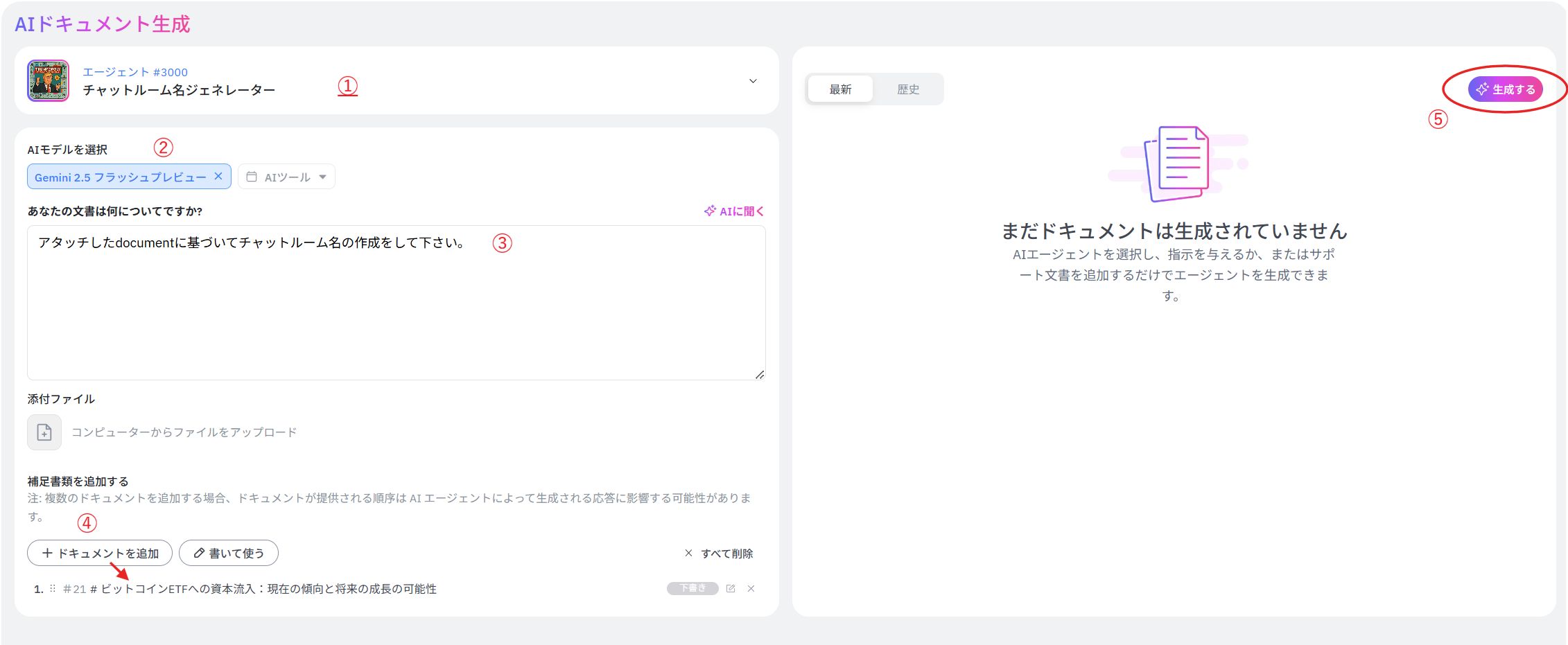
Task: Click the 下書き draft badge
Action: [692, 588]
